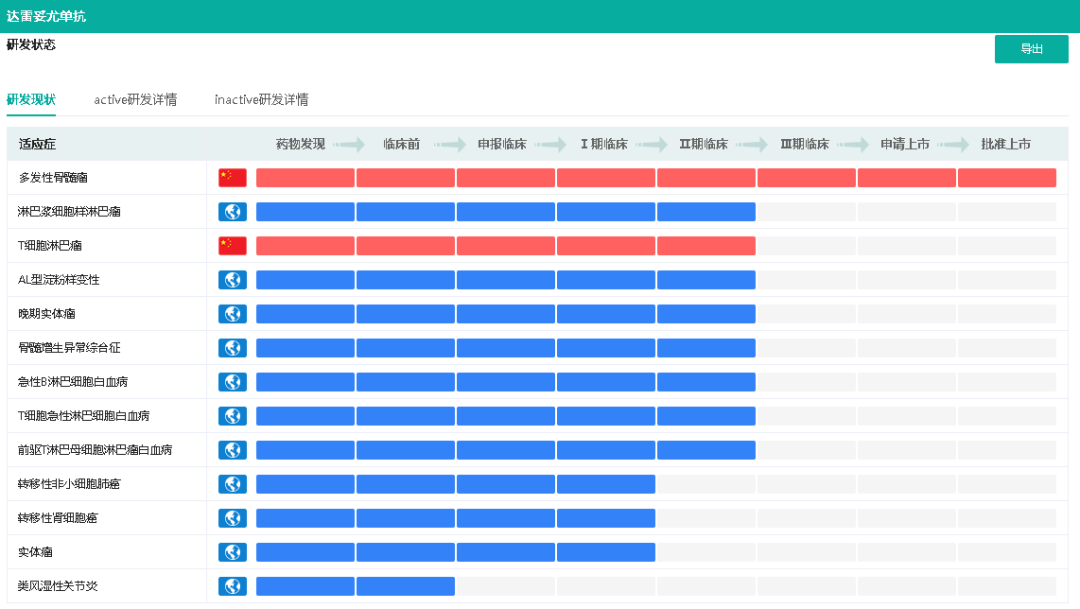Click the red 批准上市 bar for 多发性骨髓瘤
The image size is (1080, 609).
click(1006, 178)
